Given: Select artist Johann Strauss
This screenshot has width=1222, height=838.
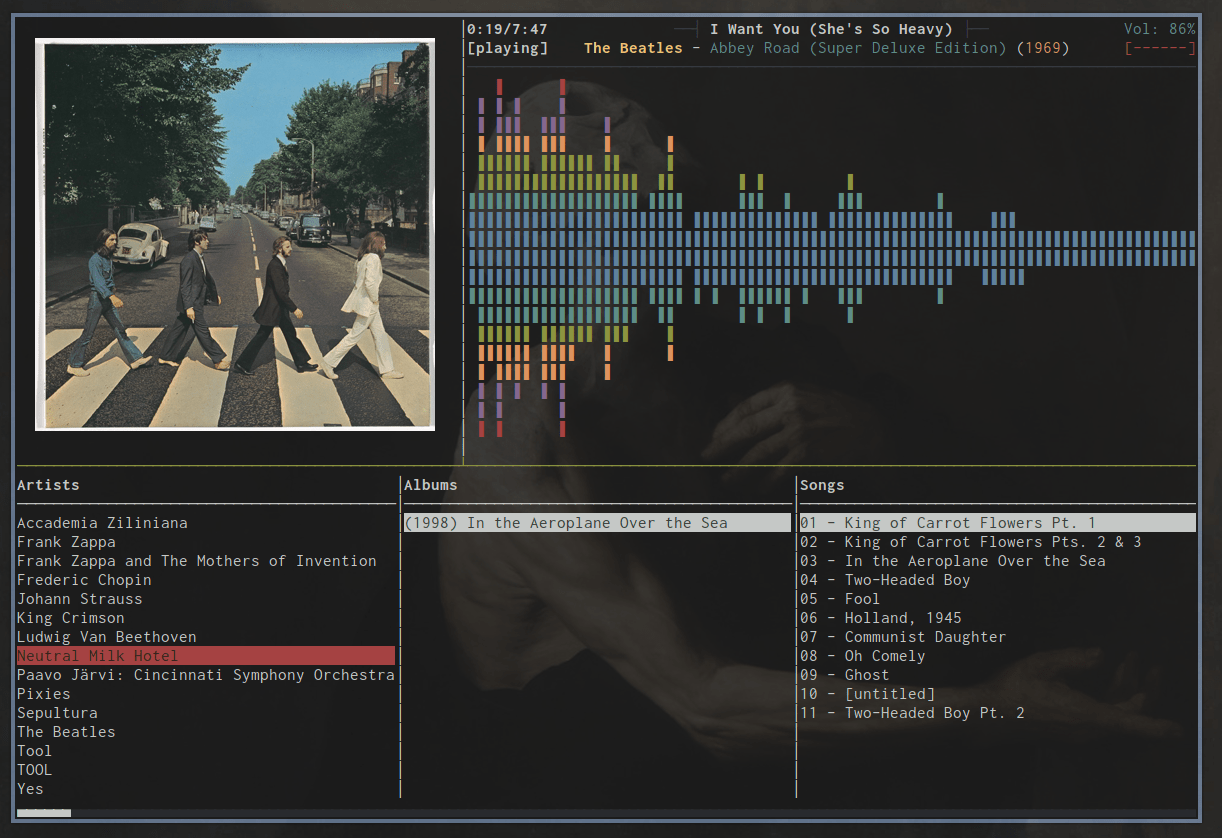Looking at the screenshot, I should point(80,599).
